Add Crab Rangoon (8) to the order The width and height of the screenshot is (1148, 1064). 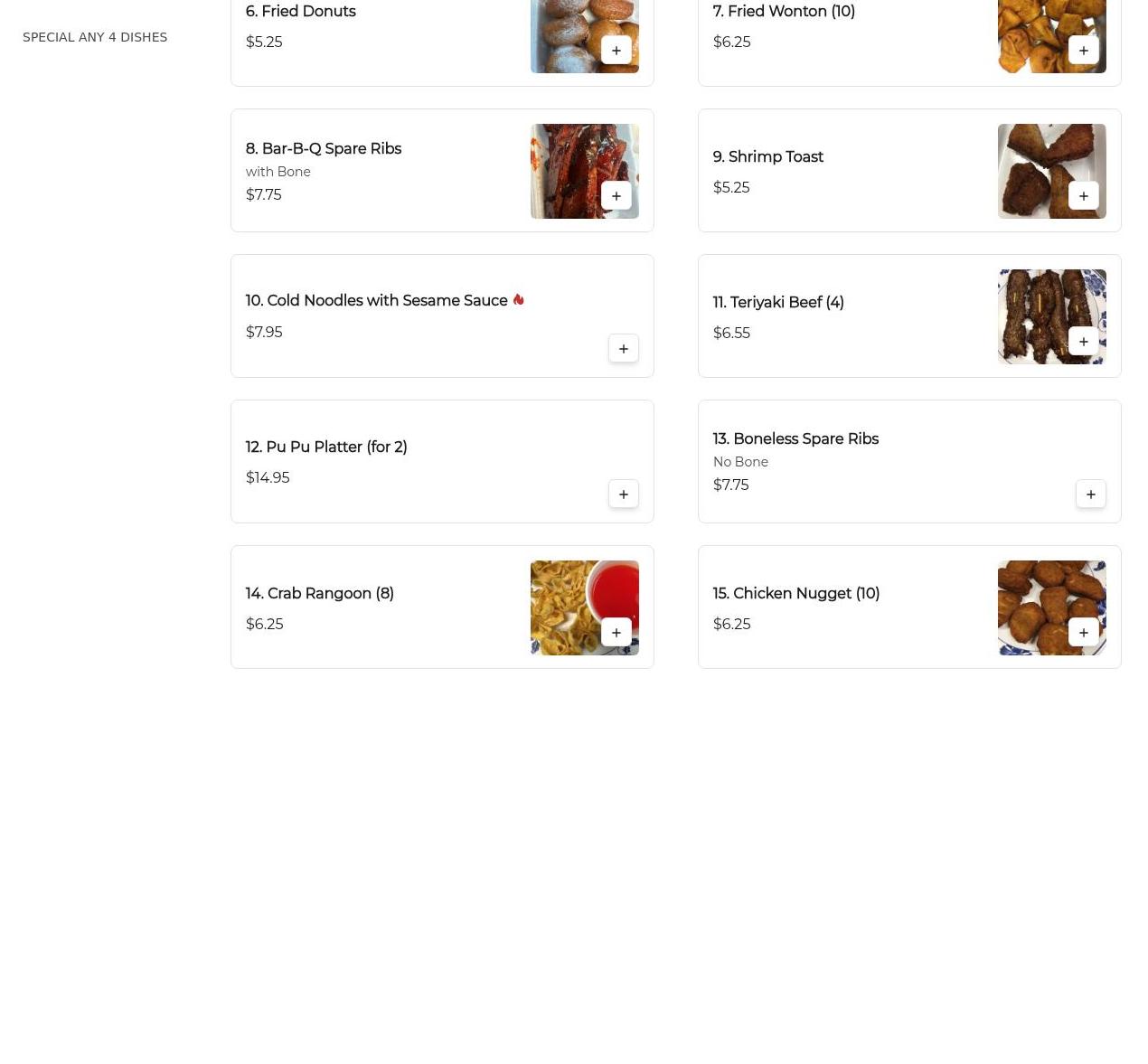tap(616, 633)
